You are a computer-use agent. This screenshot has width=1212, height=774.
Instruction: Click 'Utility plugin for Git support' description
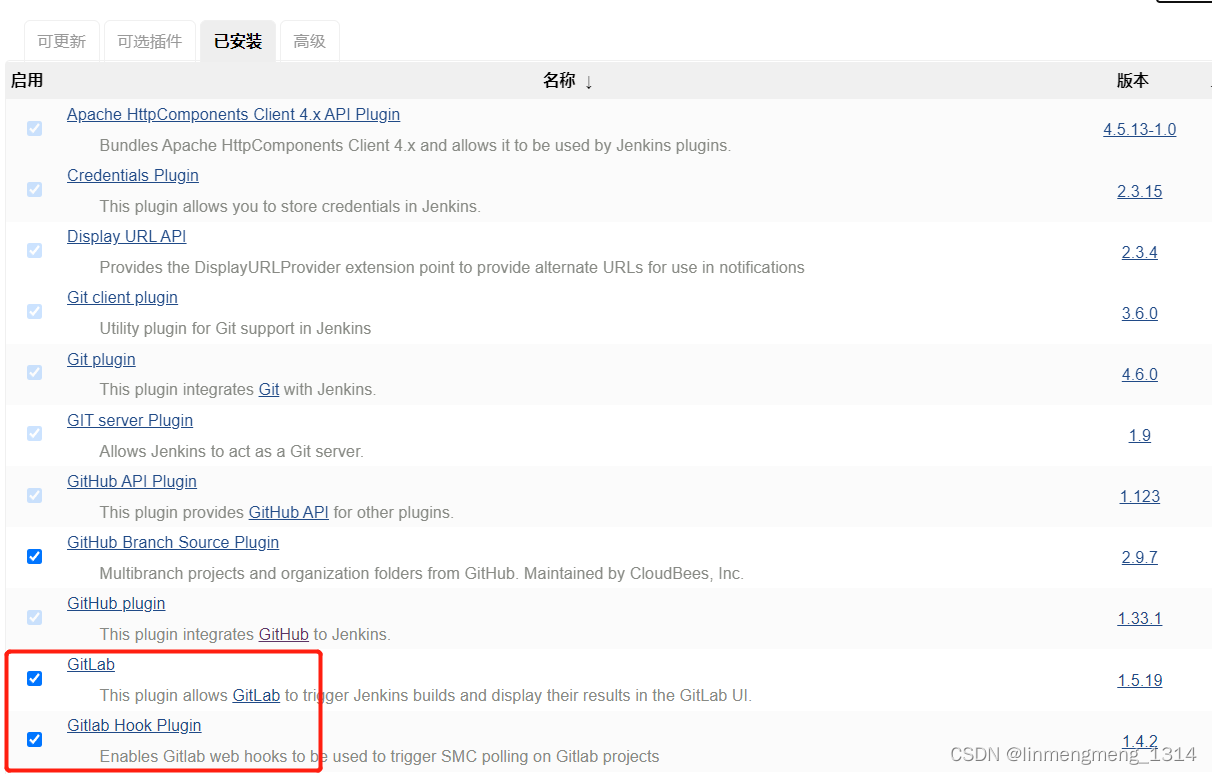point(235,329)
